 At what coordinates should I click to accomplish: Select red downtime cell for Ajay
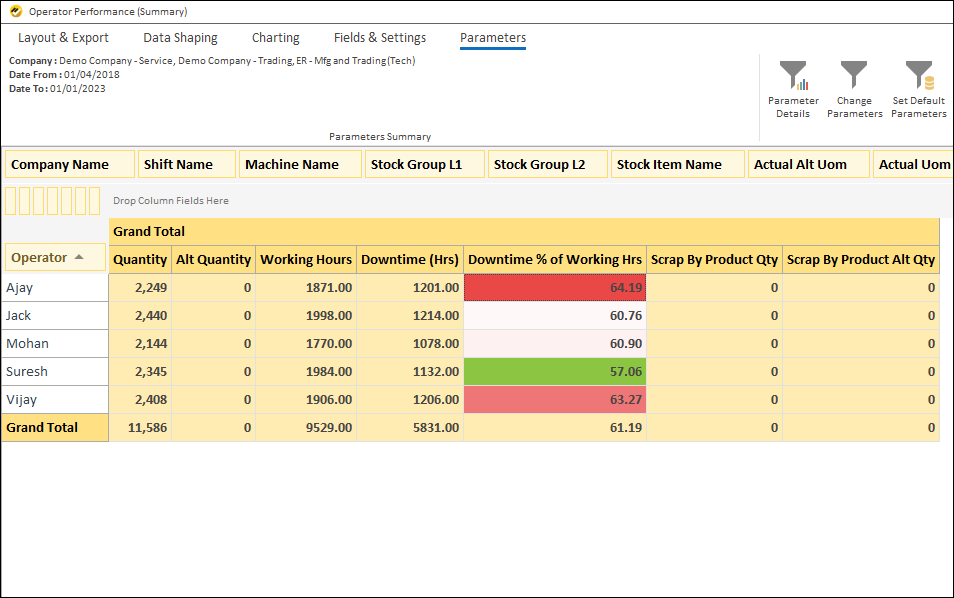pyautogui.click(x=555, y=288)
